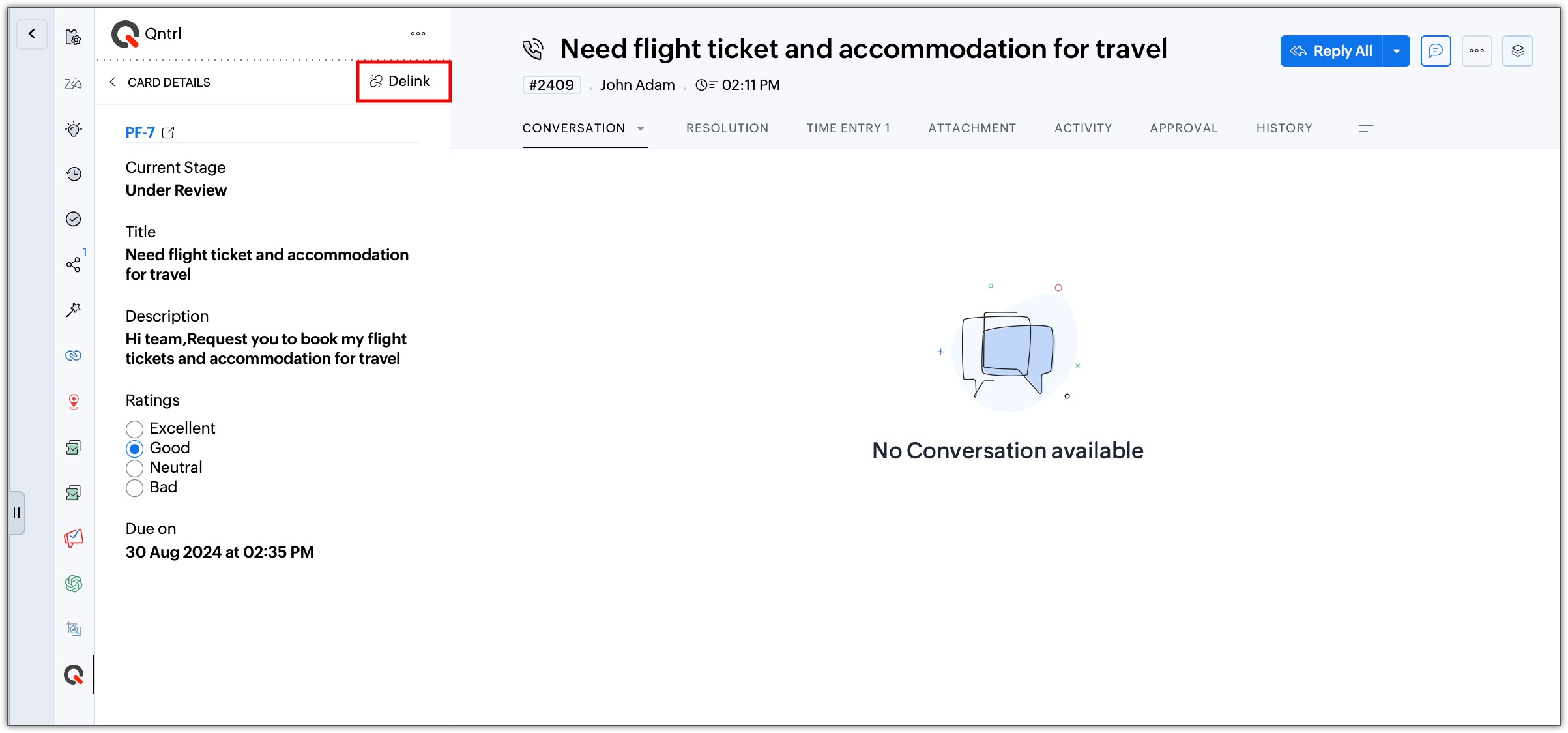Open the lightbulb sidebar icon

click(x=74, y=128)
